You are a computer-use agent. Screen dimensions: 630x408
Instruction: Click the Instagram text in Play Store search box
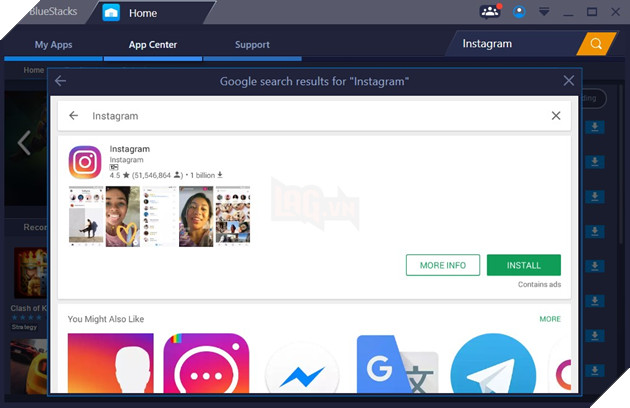click(115, 116)
